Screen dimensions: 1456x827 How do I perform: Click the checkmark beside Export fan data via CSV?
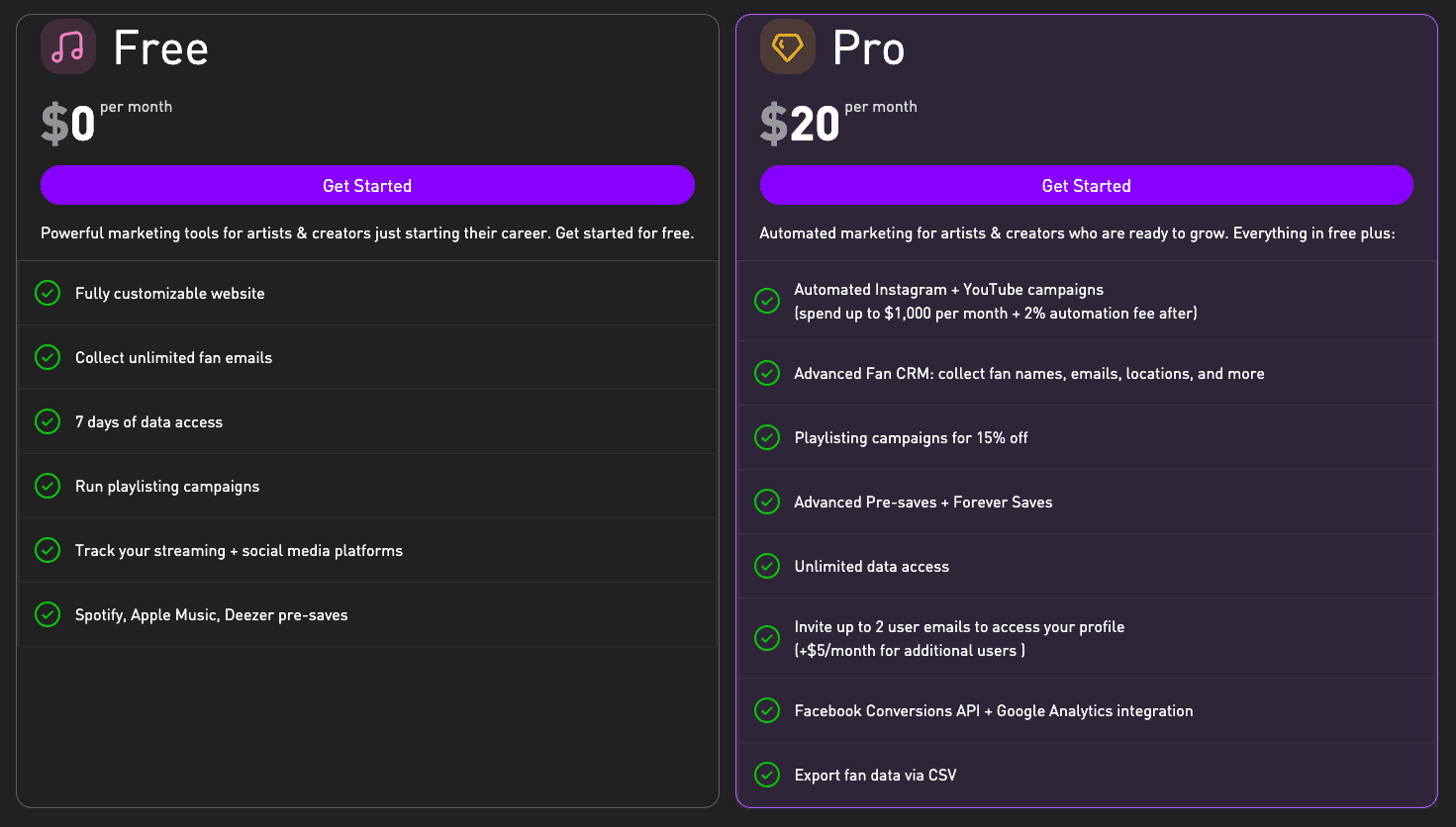point(767,775)
